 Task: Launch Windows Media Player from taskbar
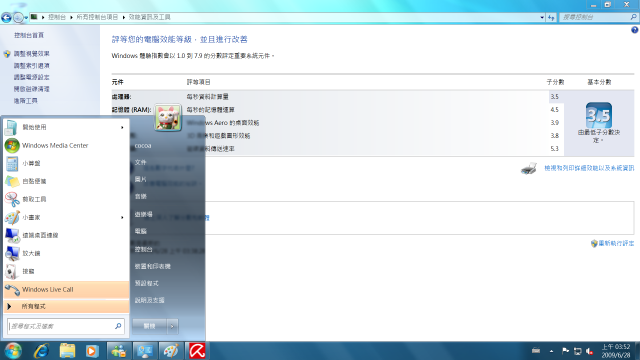[92, 351]
